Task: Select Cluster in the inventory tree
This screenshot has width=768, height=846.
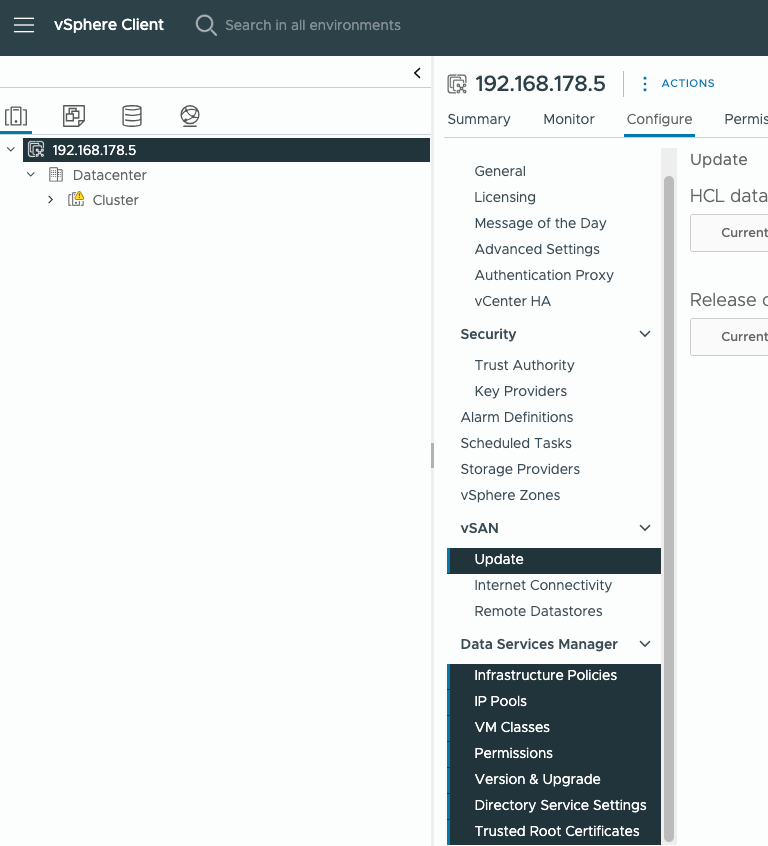Action: (115, 200)
